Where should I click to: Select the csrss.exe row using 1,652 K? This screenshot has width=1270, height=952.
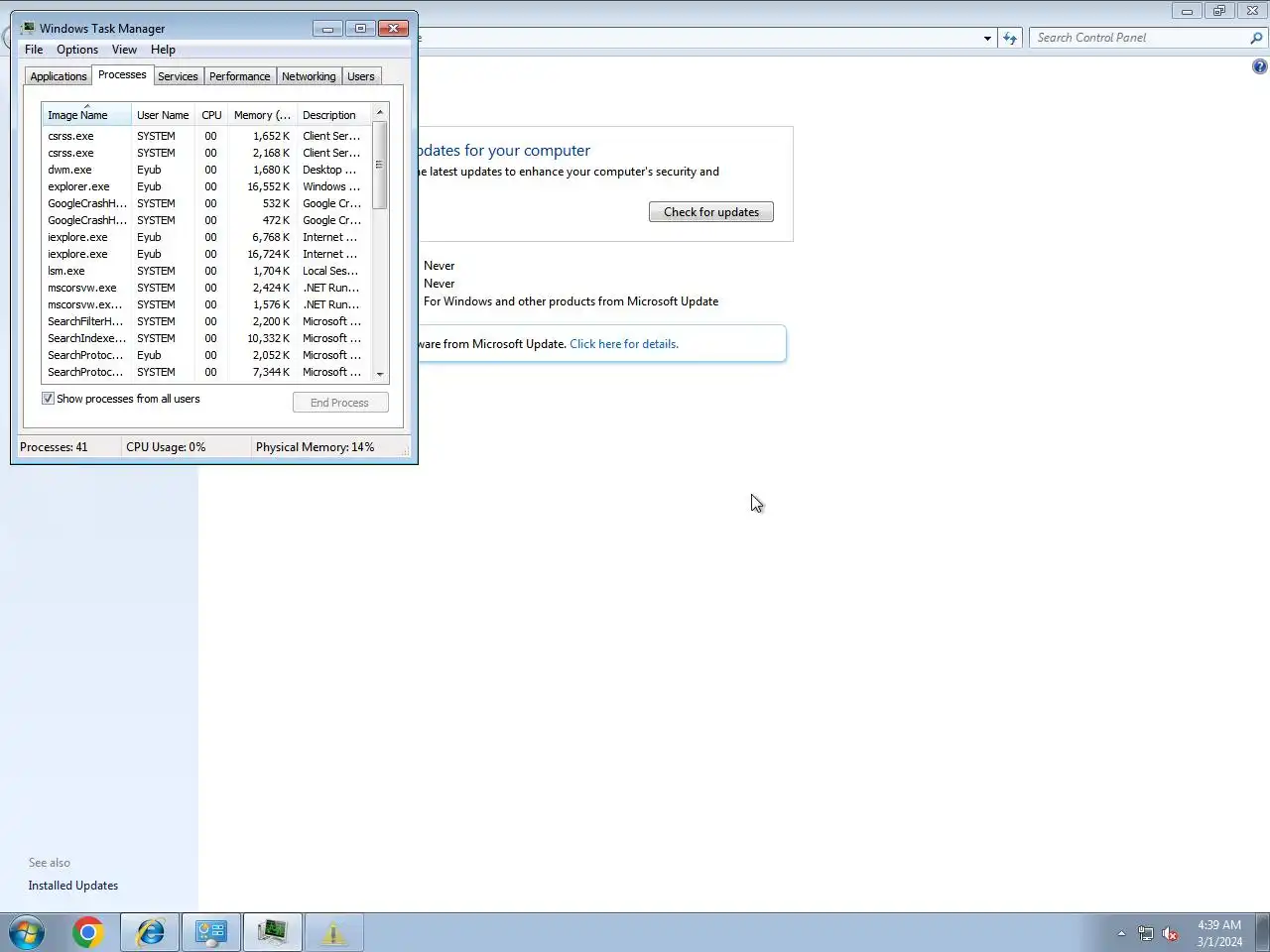point(206,136)
